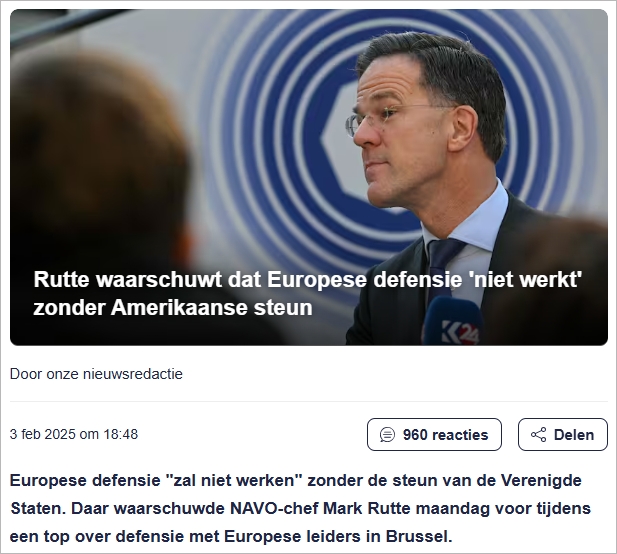Click the timestamp '3 feb 2025 om 18:48'
Viewport: 617px width, 554px height.
(74, 434)
